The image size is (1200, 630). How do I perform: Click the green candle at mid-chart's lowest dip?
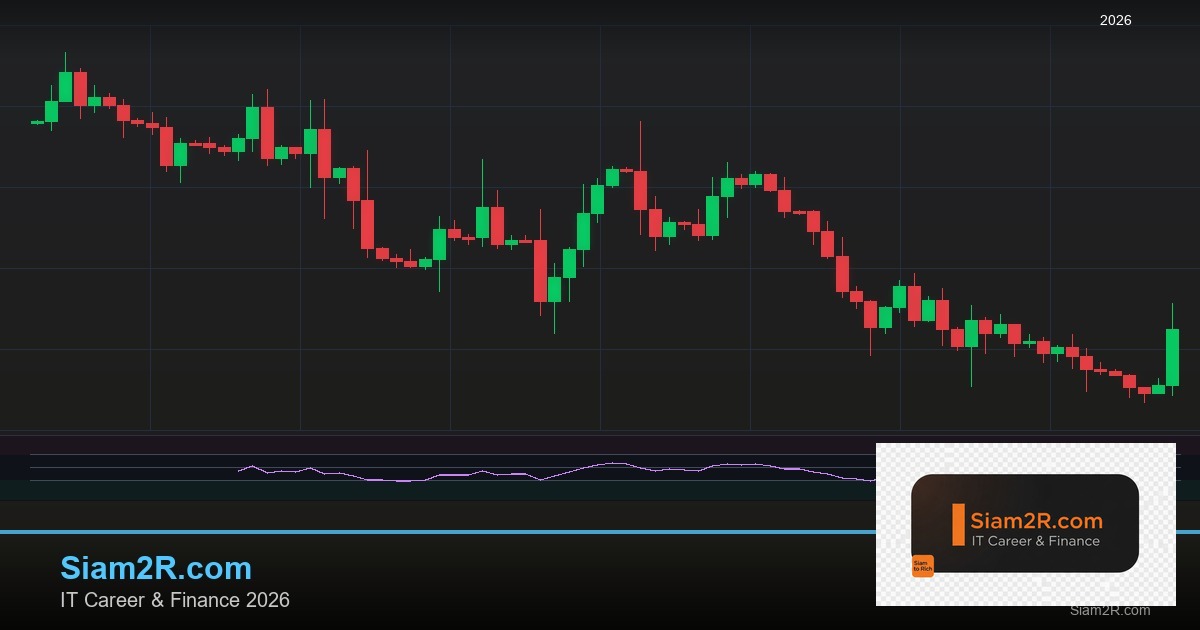tap(554, 289)
